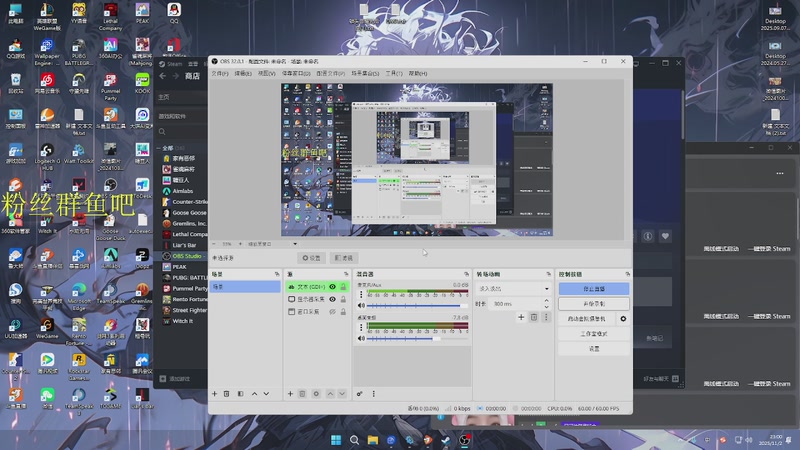Increase transition duration stepper up arrow
This screenshot has height=450, width=800.
coord(546,301)
